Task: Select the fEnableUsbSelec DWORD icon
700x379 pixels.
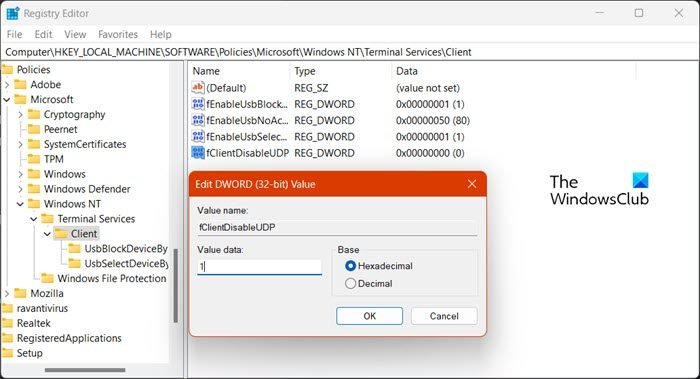Action: pyautogui.click(x=198, y=137)
